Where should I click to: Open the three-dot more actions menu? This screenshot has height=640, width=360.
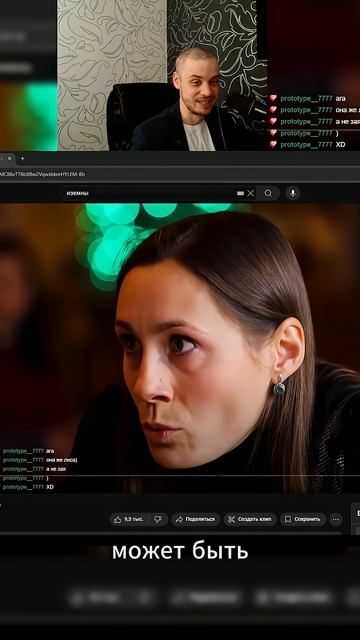tap(336, 519)
